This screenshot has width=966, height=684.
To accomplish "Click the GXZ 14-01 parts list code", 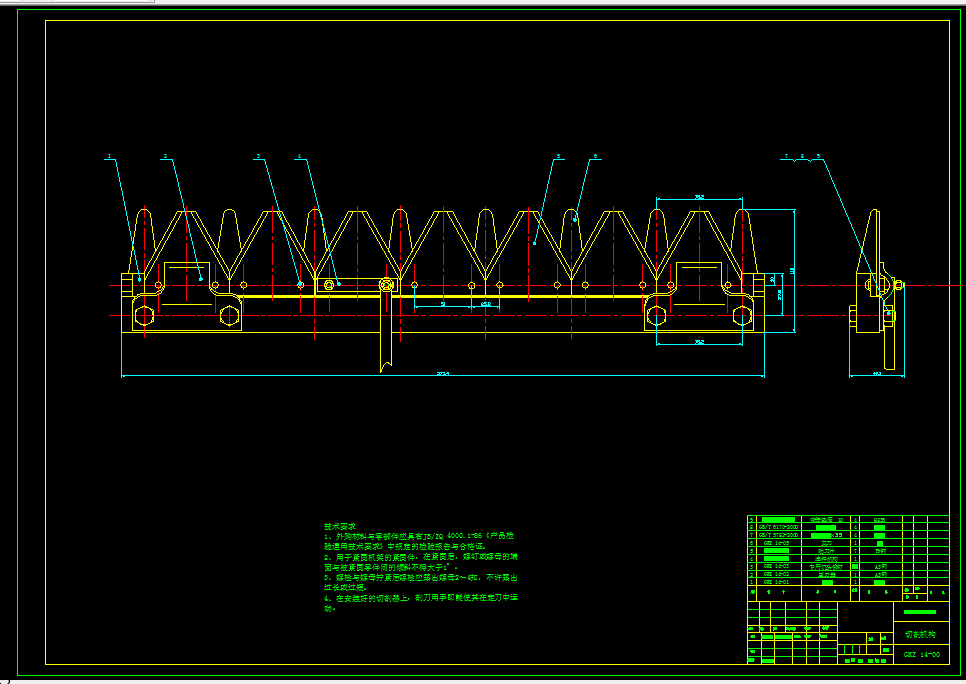I will point(776,582).
